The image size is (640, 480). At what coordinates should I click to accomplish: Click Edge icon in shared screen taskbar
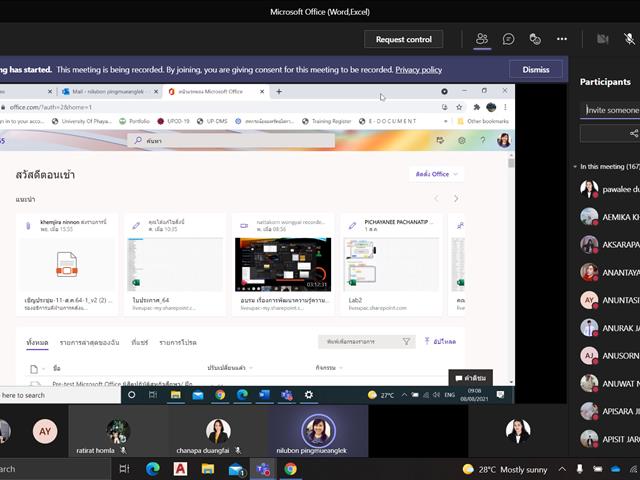[x=242, y=395]
